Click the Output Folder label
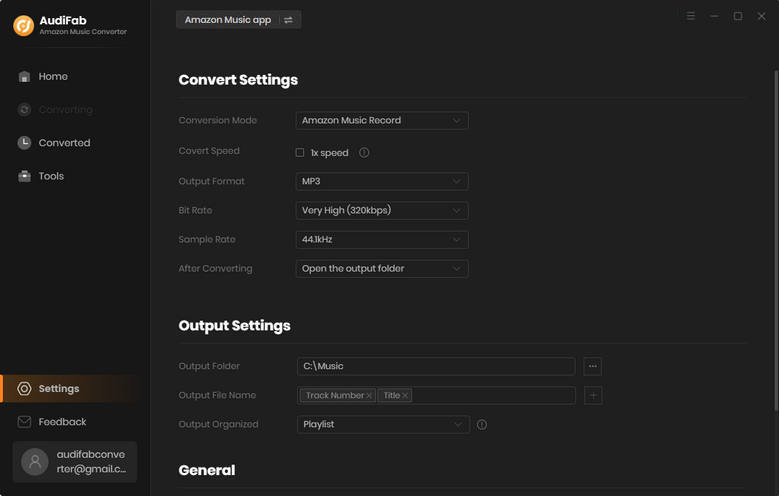 click(209, 366)
